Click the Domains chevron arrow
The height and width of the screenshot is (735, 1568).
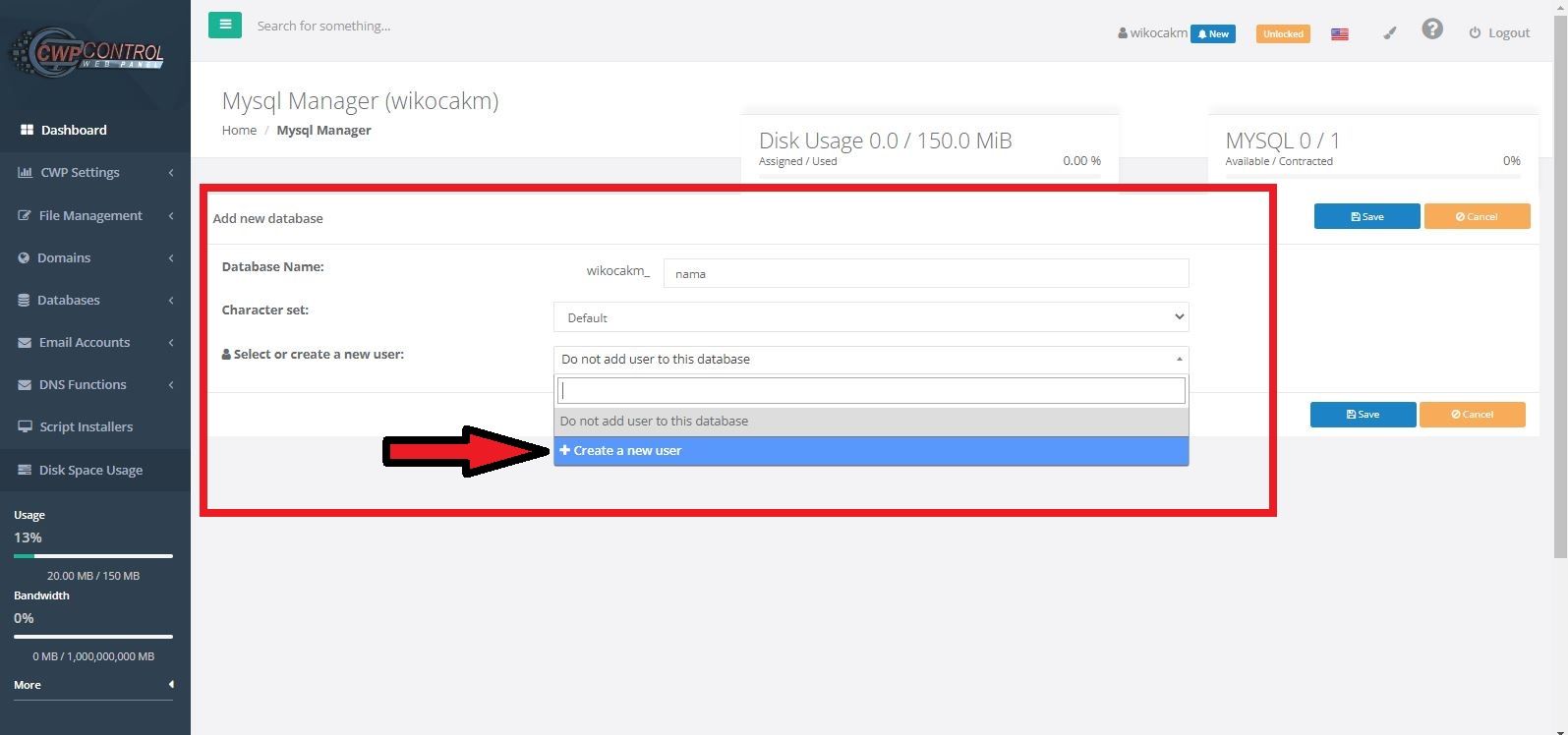(171, 257)
